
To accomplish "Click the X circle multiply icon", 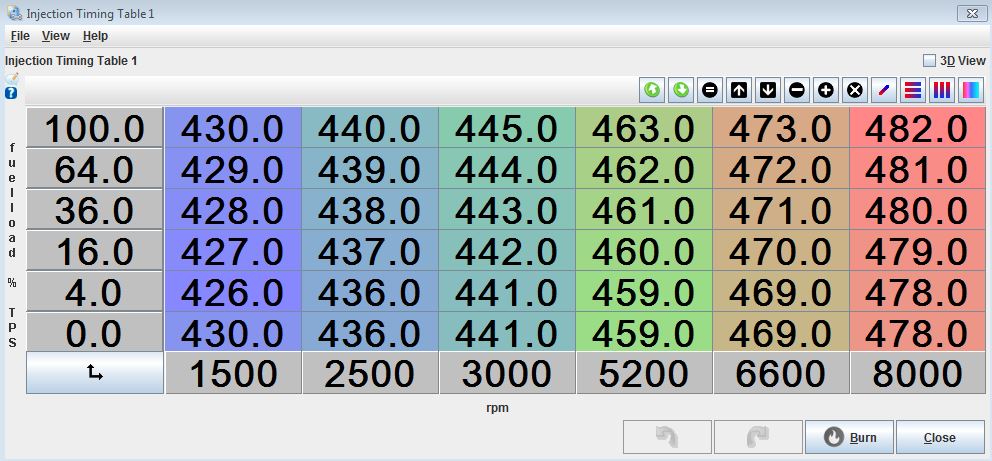I will (855, 90).
